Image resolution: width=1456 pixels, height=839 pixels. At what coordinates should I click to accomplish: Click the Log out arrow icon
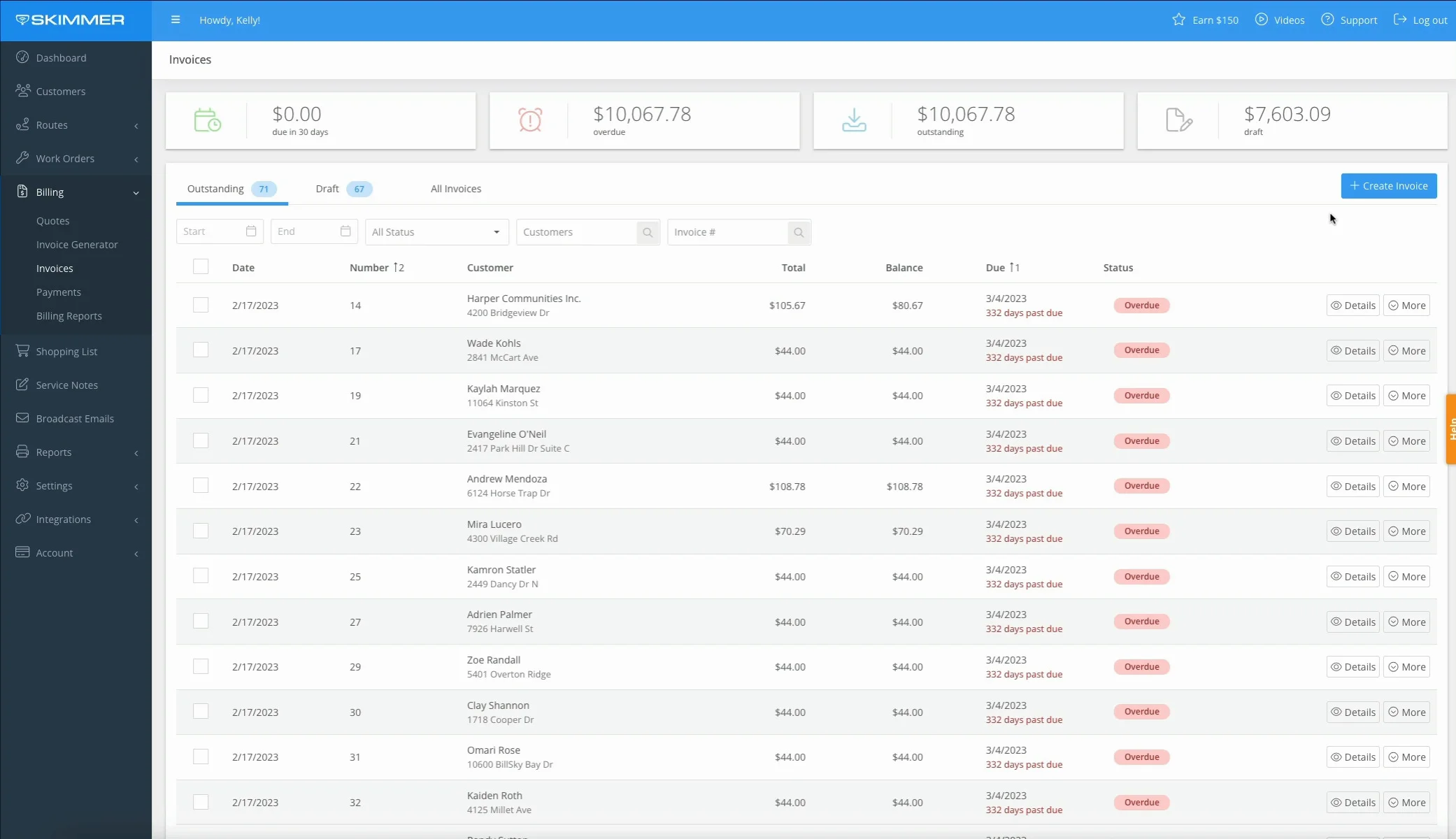point(1400,20)
